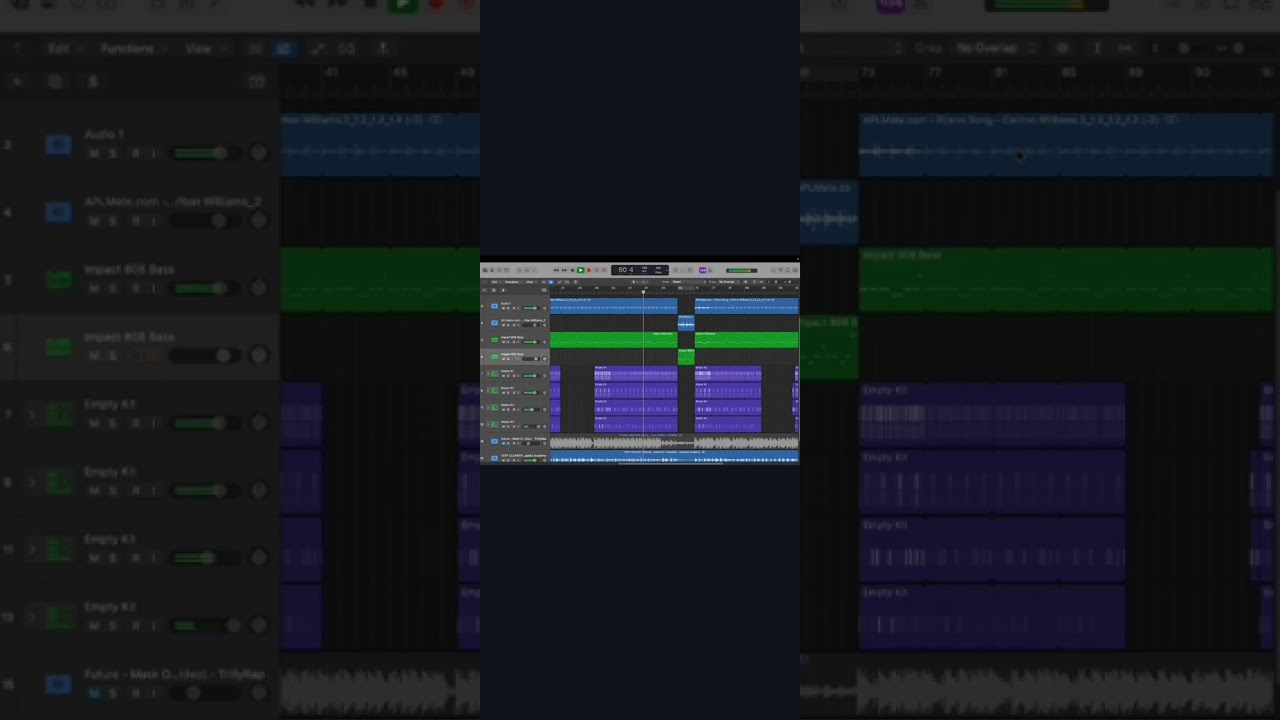1280x720 pixels.
Task: Adjust the VERY CLEANER...apella track volume fader
Action: tap(531, 460)
